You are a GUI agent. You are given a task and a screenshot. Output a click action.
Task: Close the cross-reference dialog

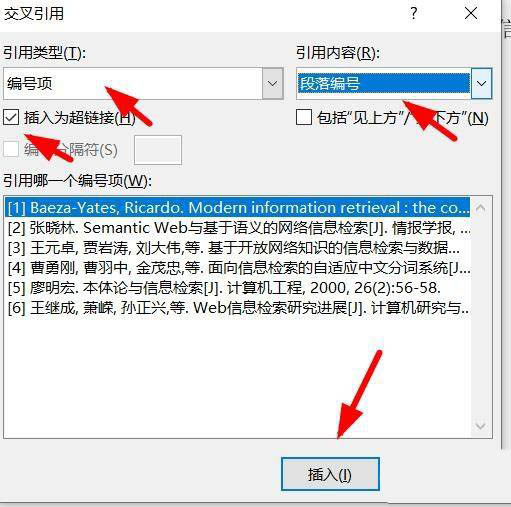point(471,14)
